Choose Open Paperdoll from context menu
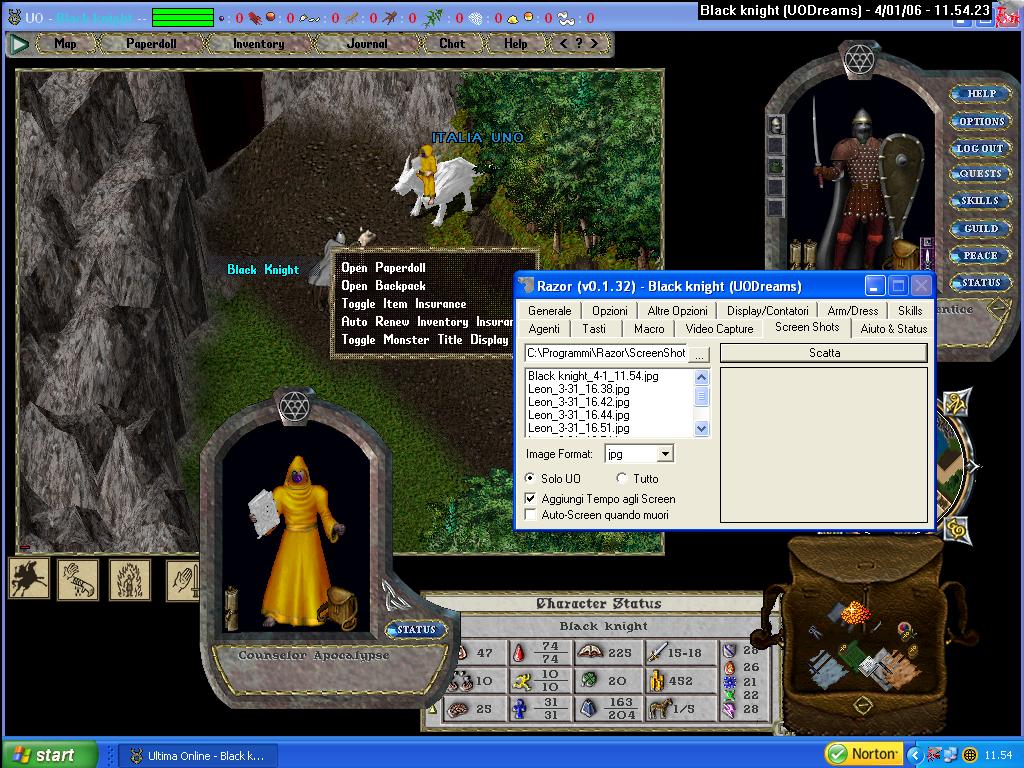 point(383,268)
